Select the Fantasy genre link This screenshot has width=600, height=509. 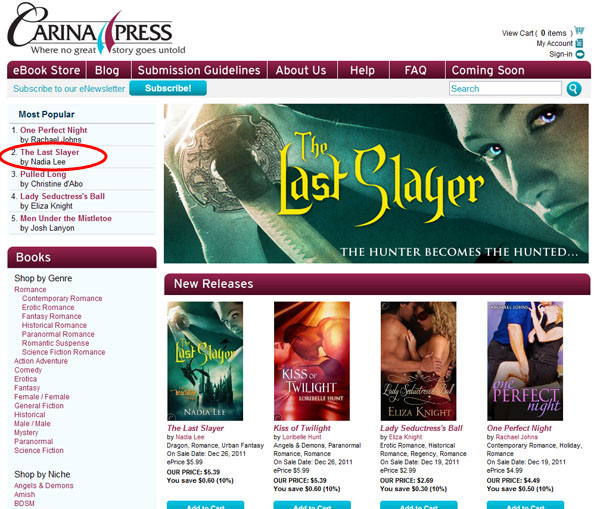pos(27,388)
